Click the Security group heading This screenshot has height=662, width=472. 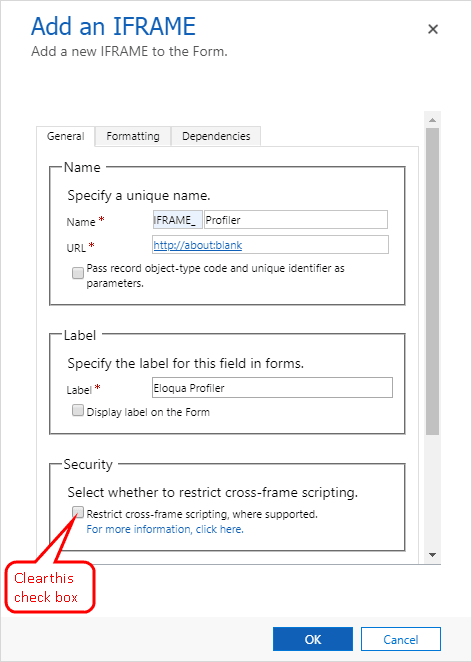click(x=88, y=464)
